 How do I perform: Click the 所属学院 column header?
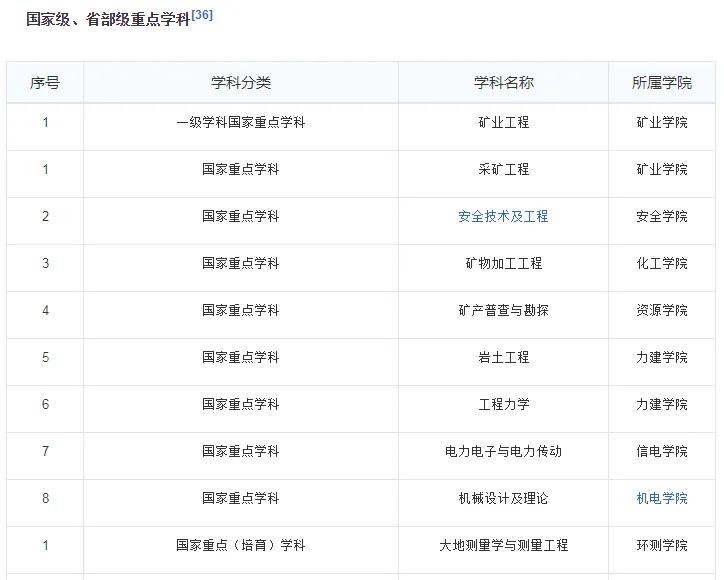662,82
